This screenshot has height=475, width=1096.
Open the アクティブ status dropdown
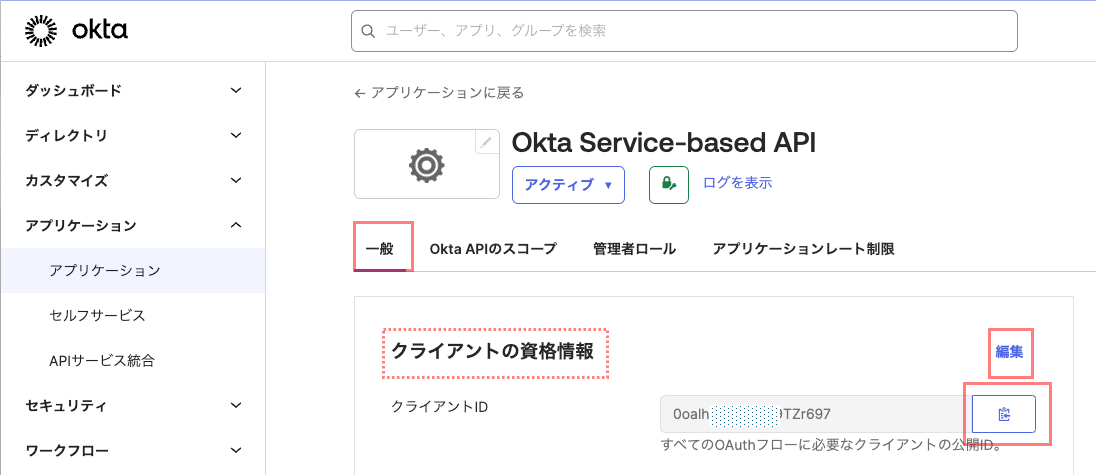point(568,185)
